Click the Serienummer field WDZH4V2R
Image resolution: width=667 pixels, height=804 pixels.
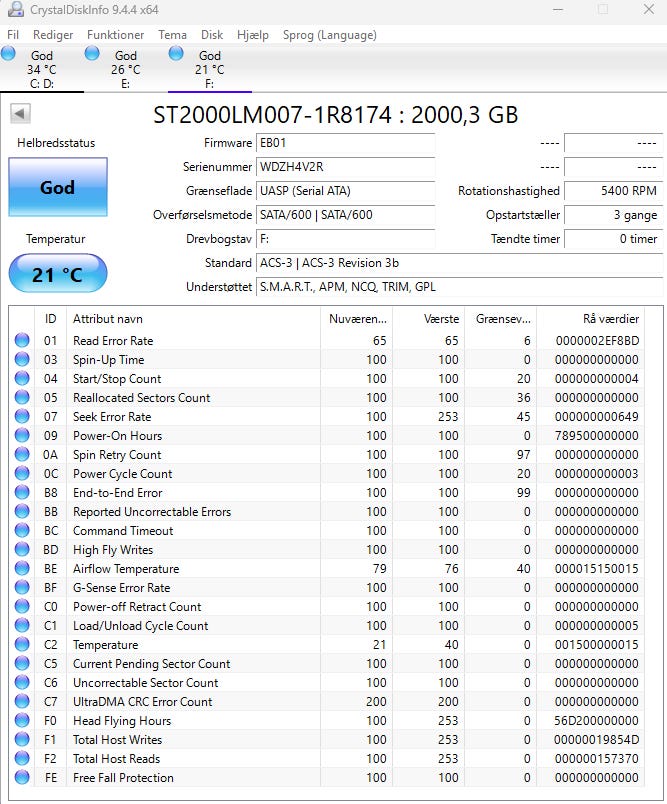346,167
